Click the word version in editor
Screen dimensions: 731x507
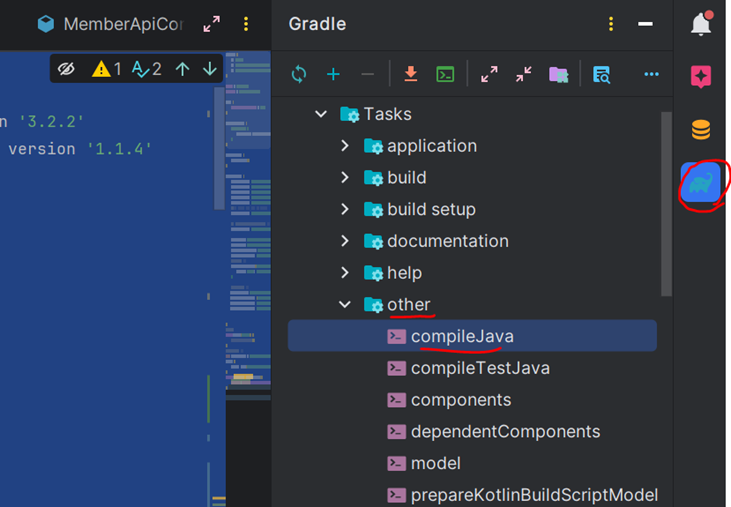tap(42, 149)
